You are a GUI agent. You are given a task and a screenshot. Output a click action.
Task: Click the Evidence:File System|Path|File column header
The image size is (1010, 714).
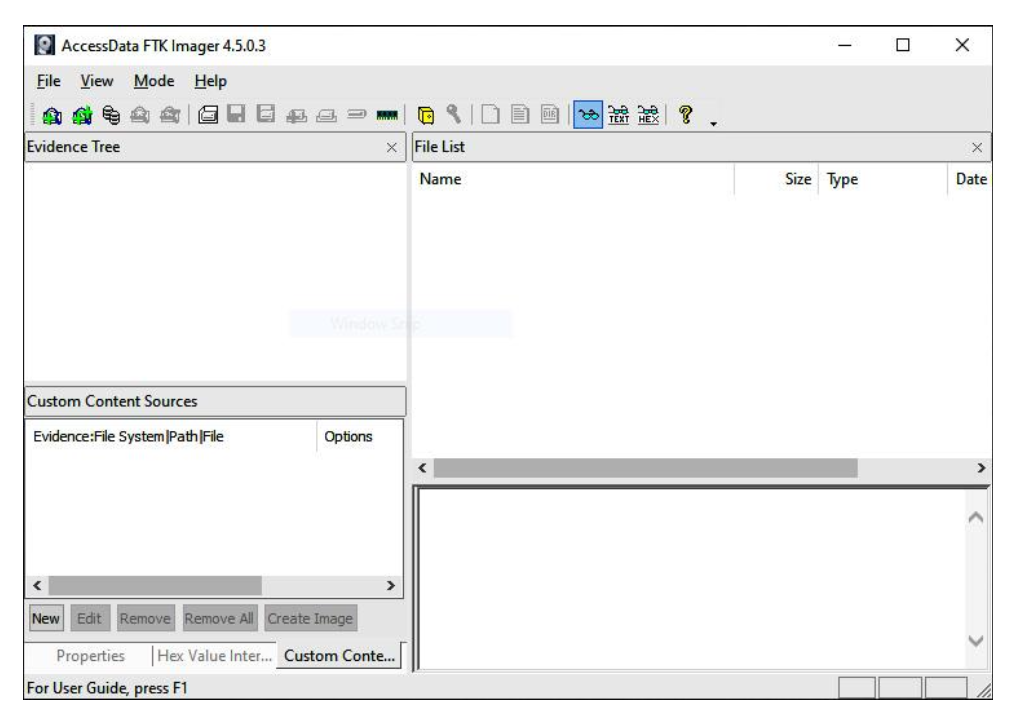click(171, 436)
